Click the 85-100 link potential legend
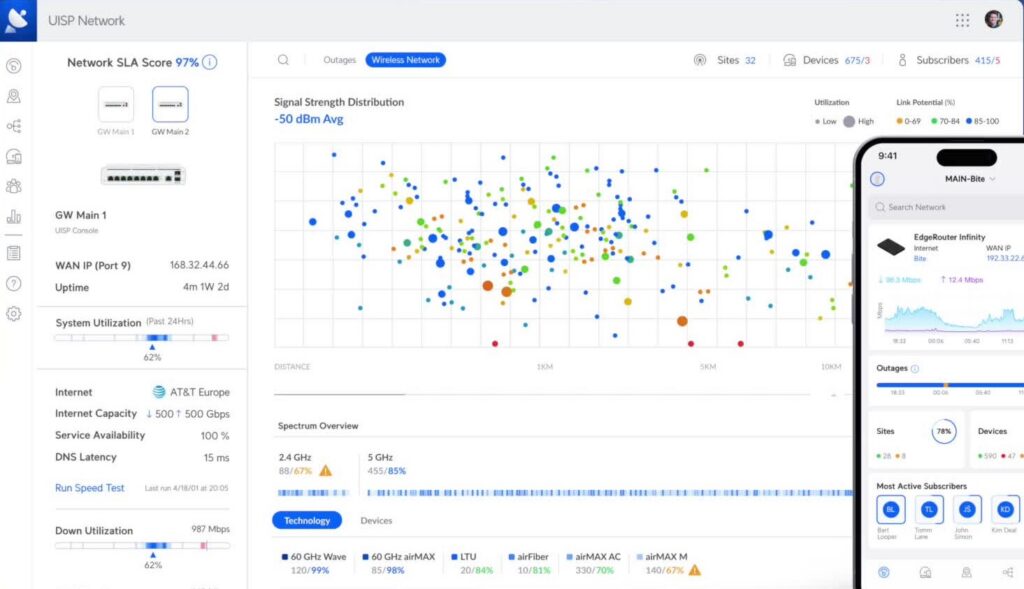 (982, 121)
